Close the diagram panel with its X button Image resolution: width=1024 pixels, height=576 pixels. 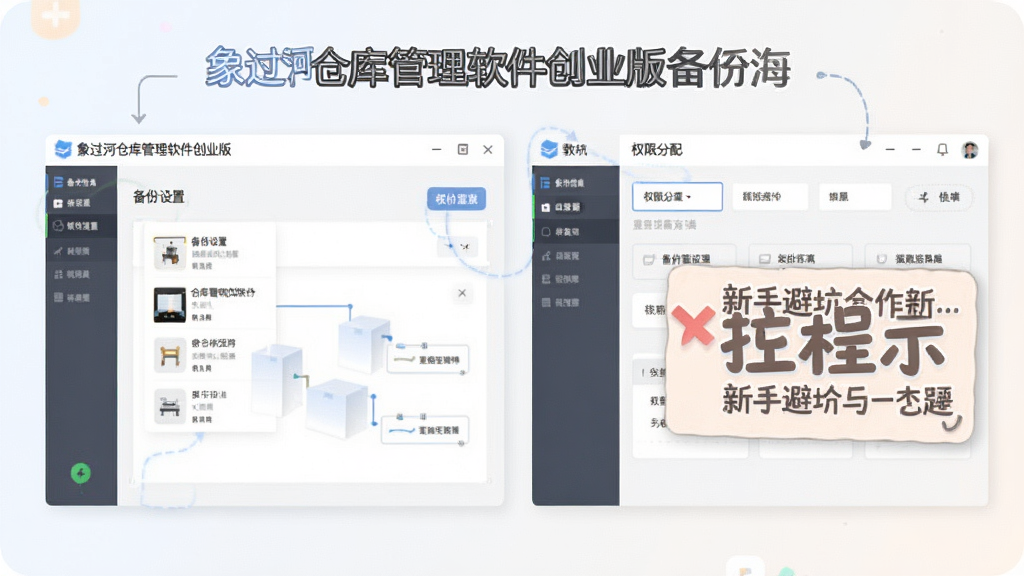pyautogui.click(x=462, y=293)
